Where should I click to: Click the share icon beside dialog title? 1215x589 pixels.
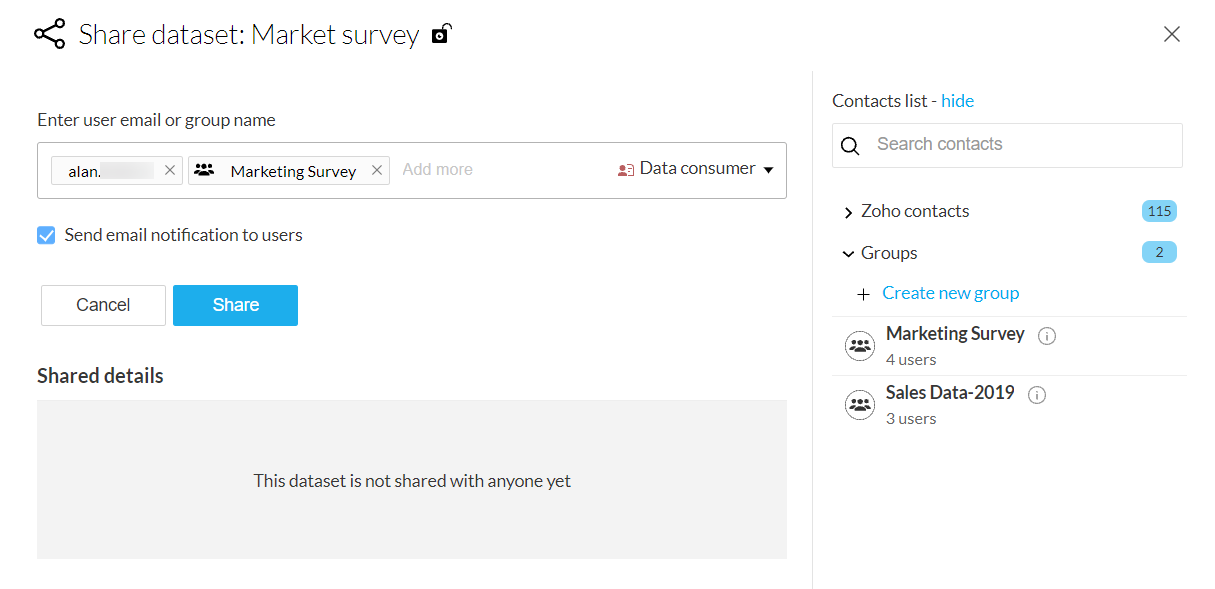tap(49, 34)
